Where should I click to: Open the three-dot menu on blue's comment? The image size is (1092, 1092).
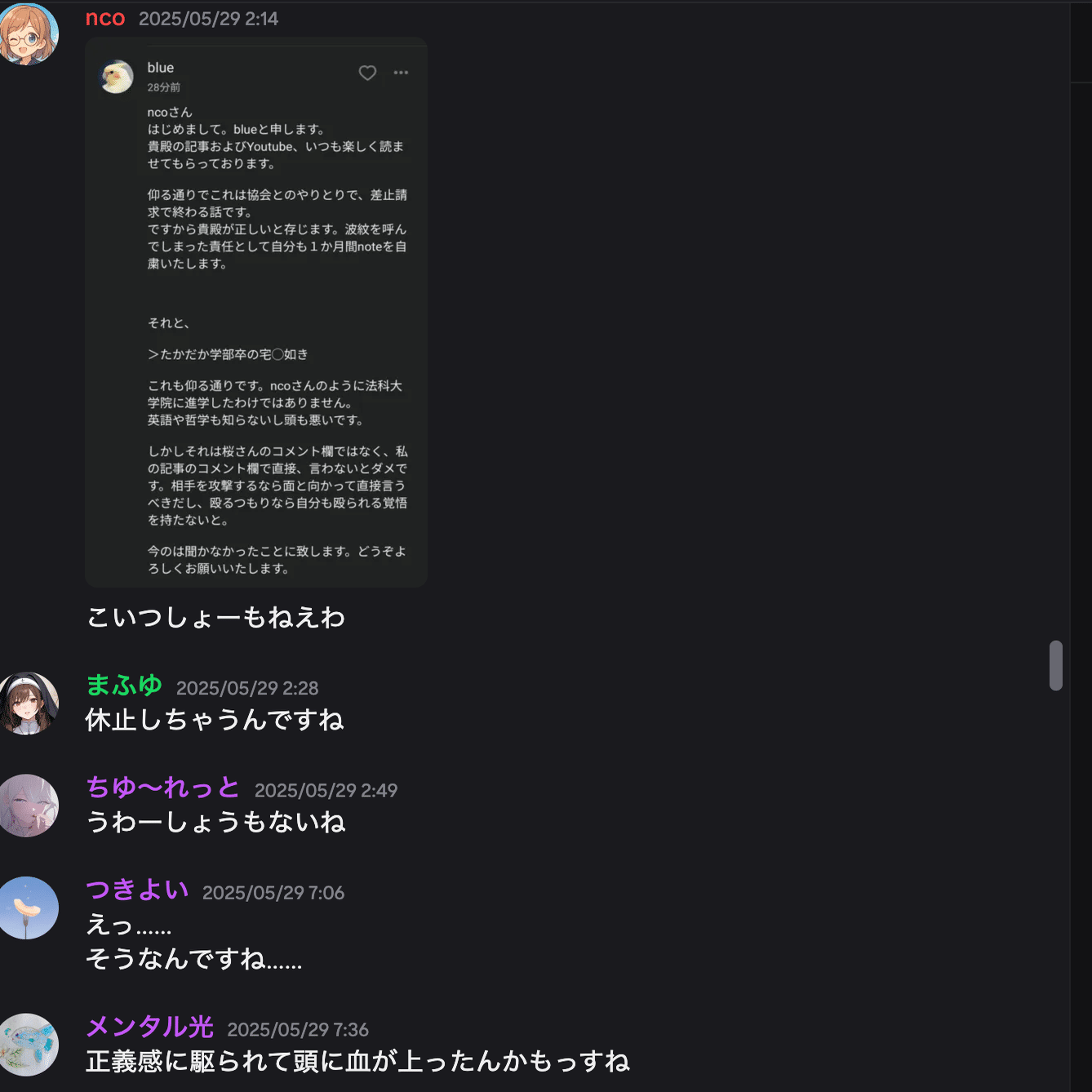coord(401,73)
